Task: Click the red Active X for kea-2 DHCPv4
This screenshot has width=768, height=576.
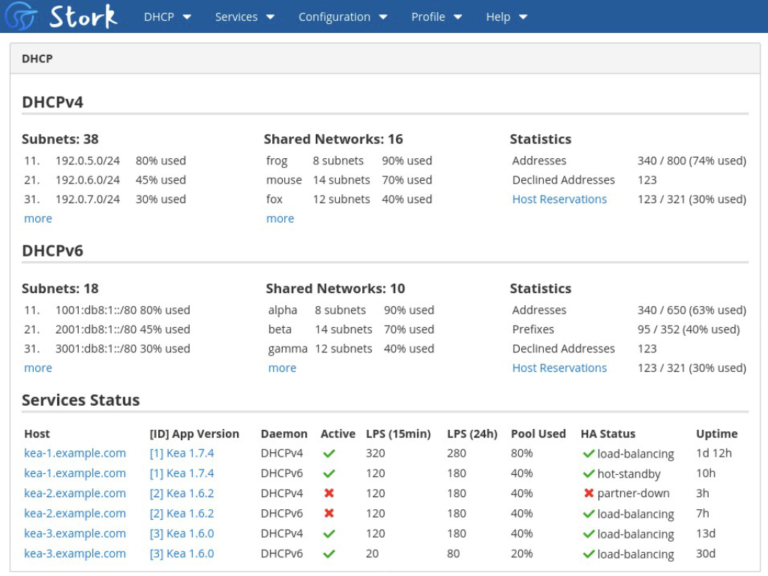Action: point(328,494)
